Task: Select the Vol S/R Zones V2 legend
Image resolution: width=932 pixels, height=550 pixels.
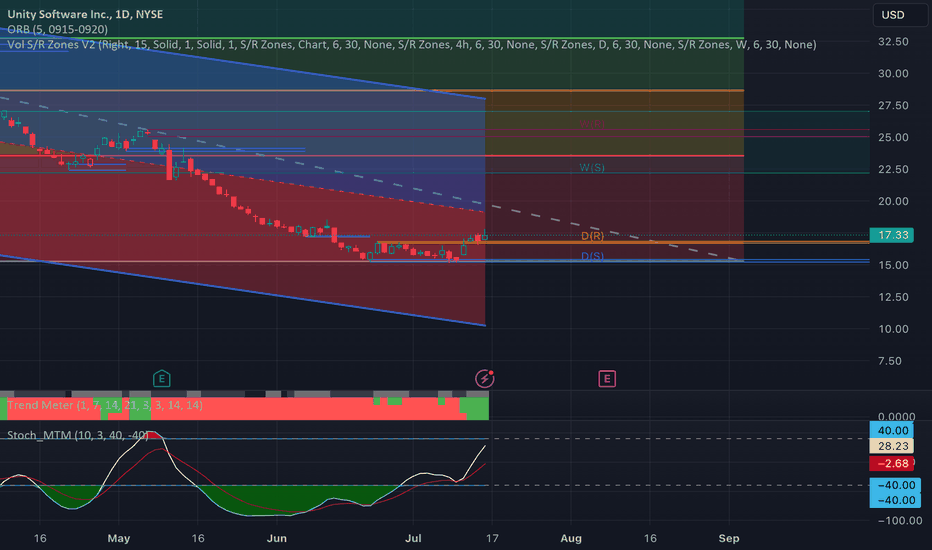Action: pos(411,45)
